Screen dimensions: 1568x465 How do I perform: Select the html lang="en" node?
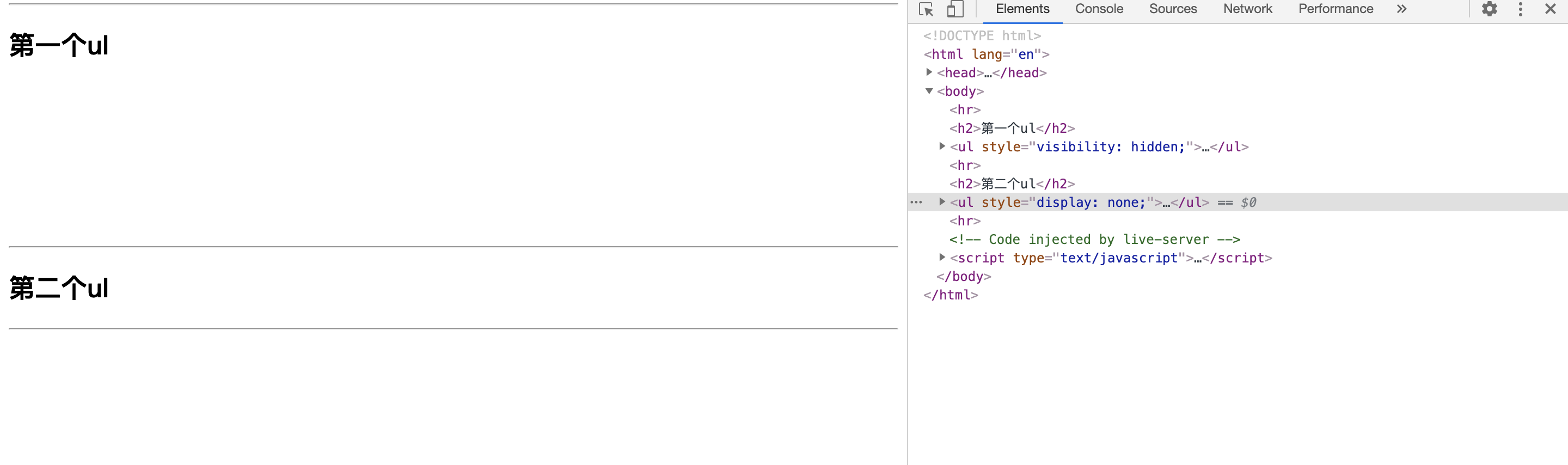tap(986, 54)
